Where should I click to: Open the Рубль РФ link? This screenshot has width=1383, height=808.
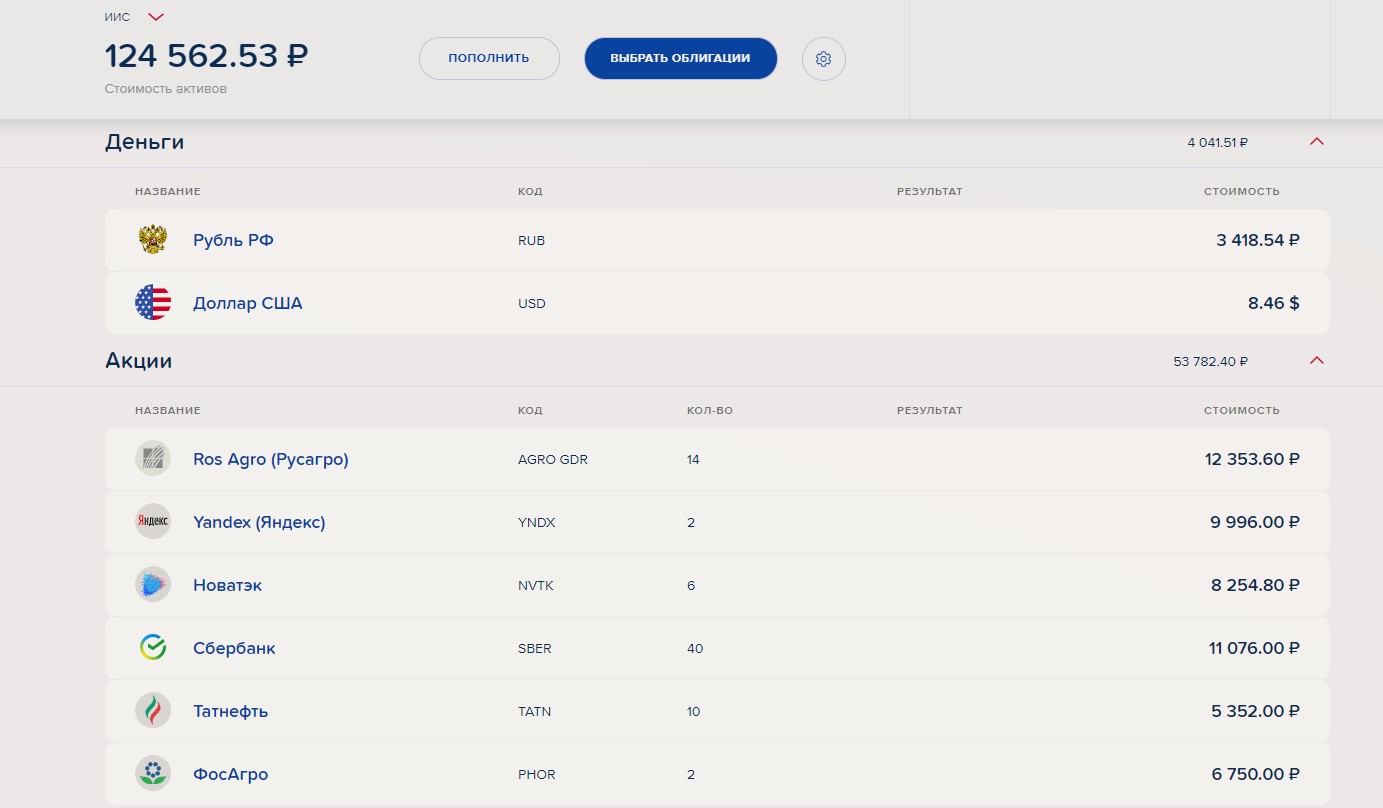[233, 240]
